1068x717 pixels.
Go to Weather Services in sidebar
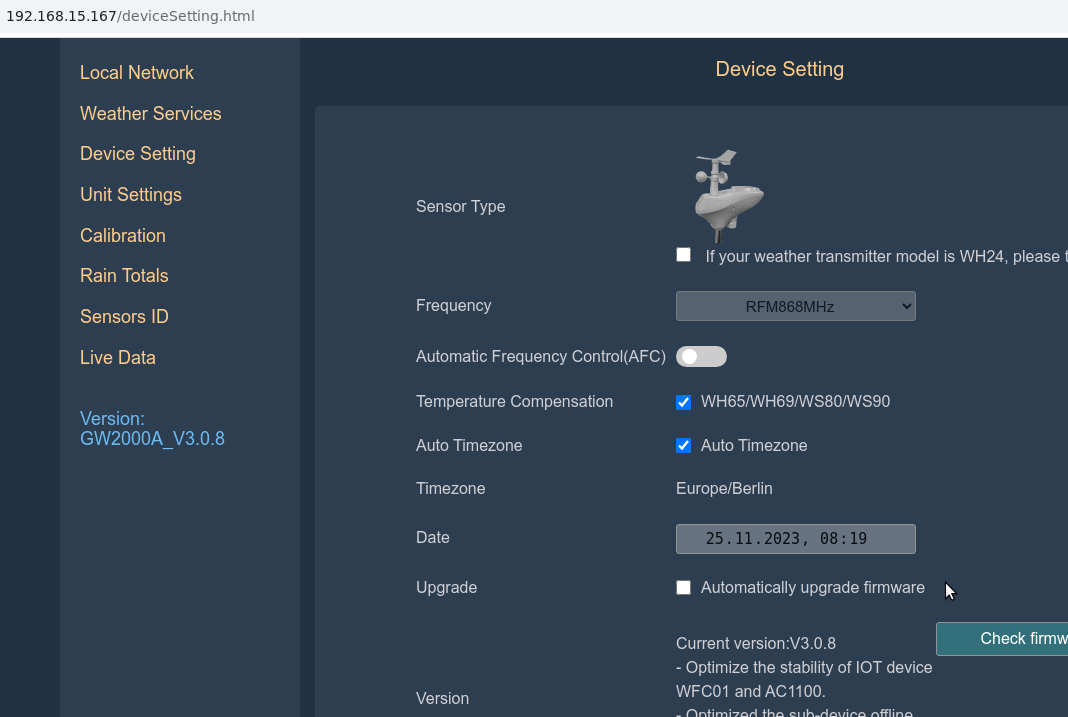(x=151, y=114)
